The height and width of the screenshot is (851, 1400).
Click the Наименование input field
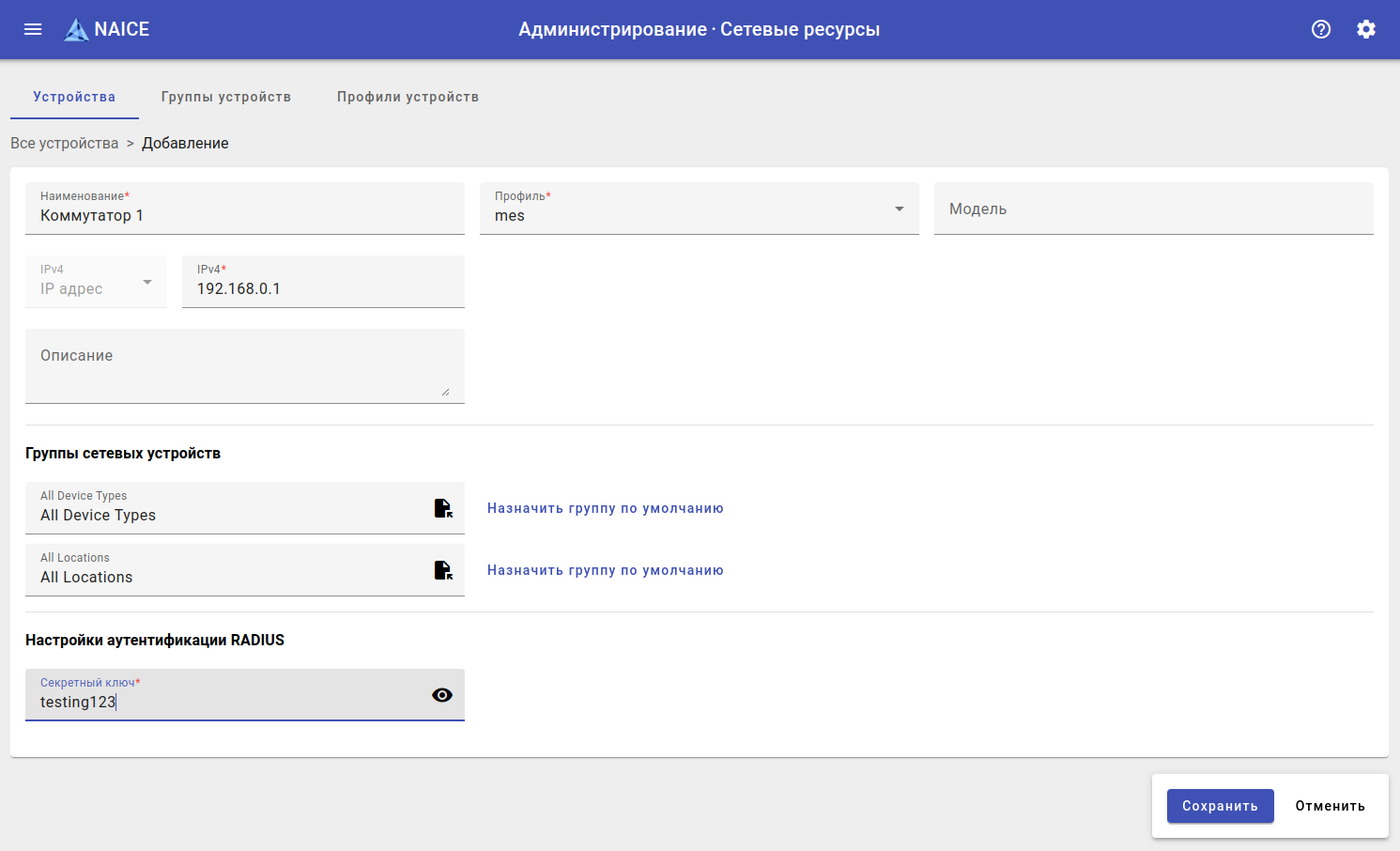tap(244, 215)
